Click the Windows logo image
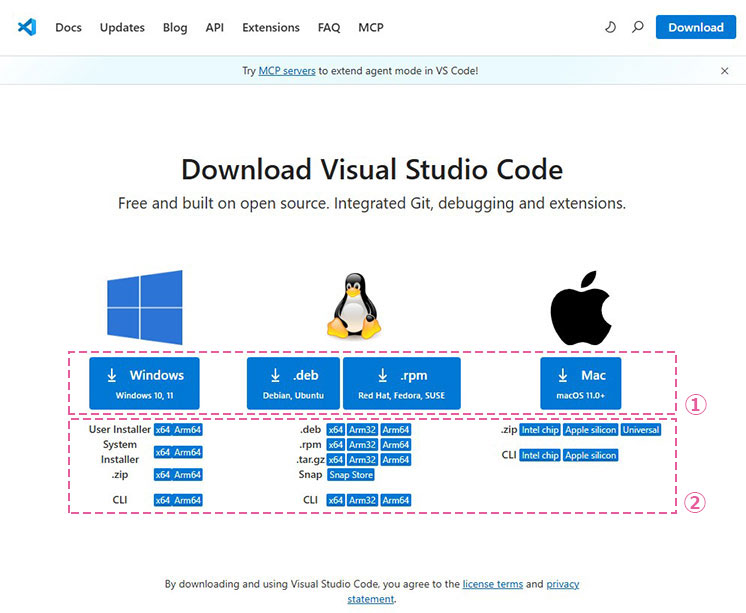 point(145,307)
